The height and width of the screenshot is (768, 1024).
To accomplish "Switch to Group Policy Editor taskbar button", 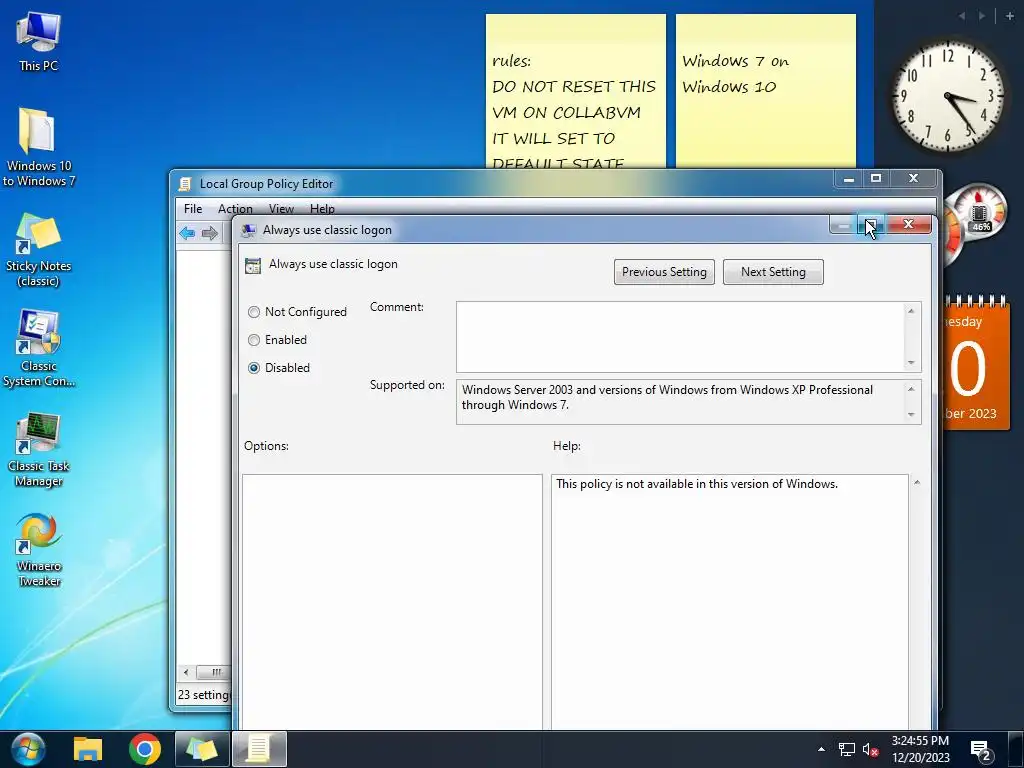I will 259,749.
